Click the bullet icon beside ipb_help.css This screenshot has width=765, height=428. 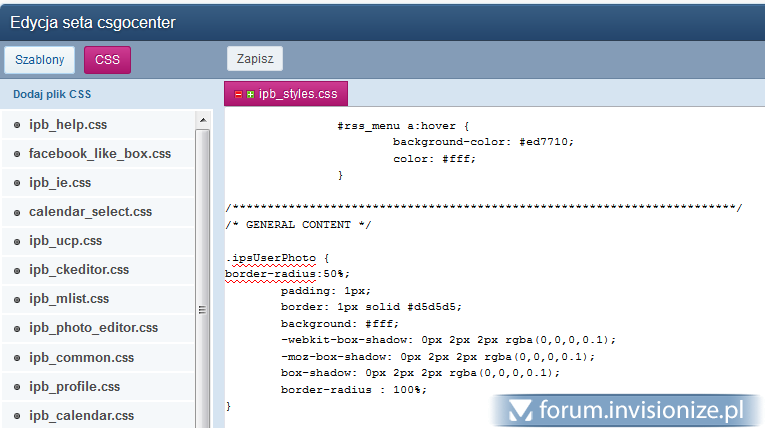[x=17, y=125]
